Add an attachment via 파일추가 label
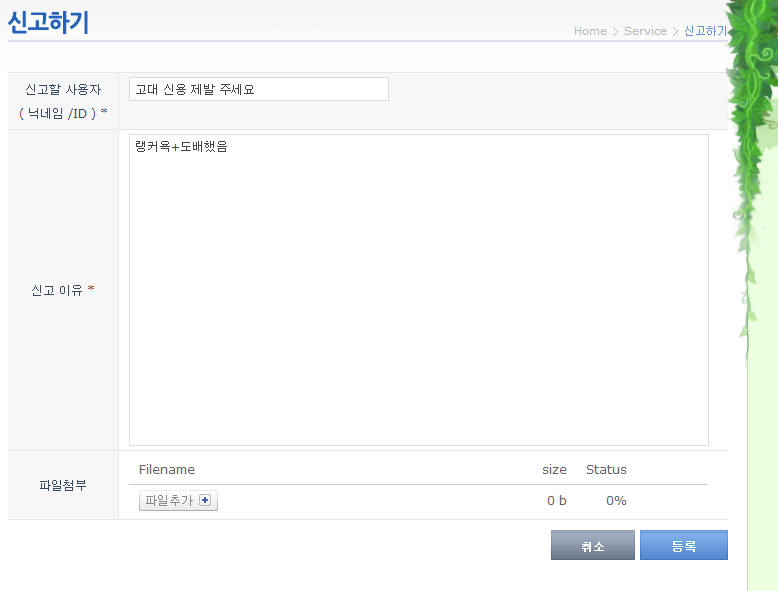Screen dimensions: 778x591 pyautogui.click(x=169, y=500)
